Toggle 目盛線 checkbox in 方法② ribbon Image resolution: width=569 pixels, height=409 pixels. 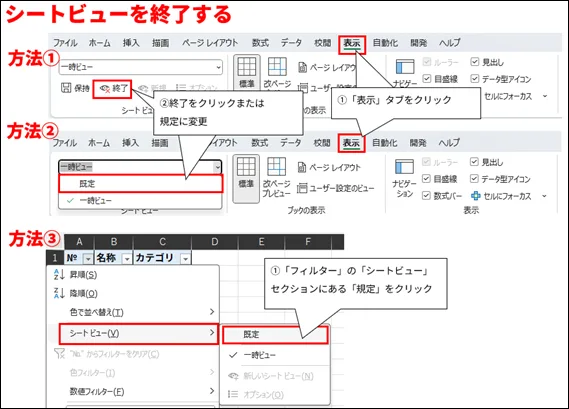pyautogui.click(x=426, y=179)
